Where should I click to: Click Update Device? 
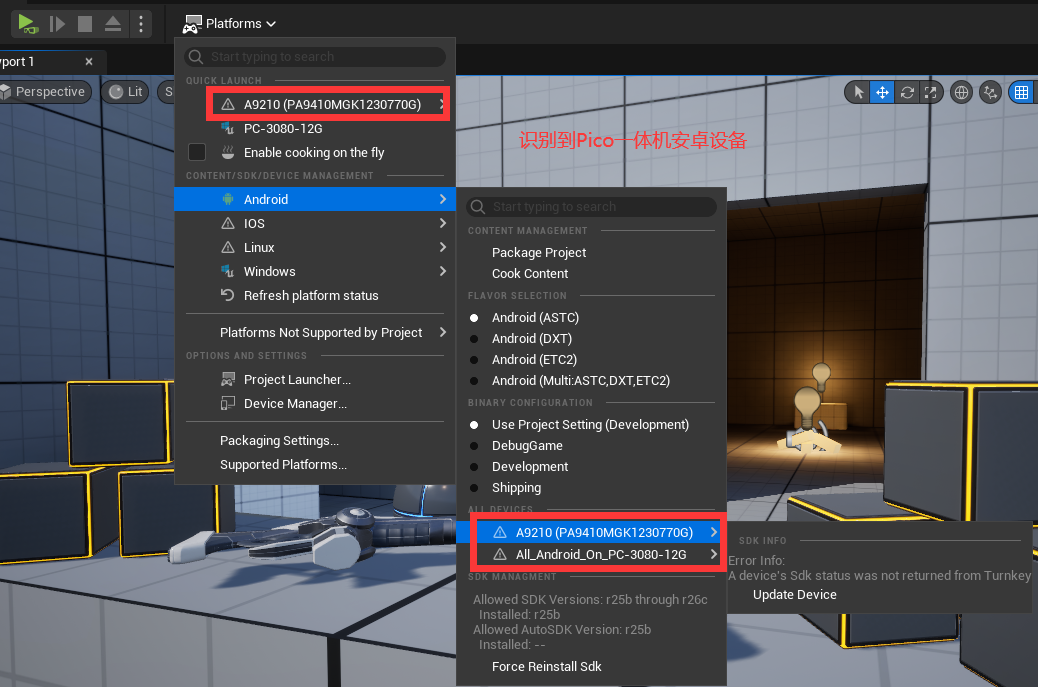pyautogui.click(x=794, y=594)
